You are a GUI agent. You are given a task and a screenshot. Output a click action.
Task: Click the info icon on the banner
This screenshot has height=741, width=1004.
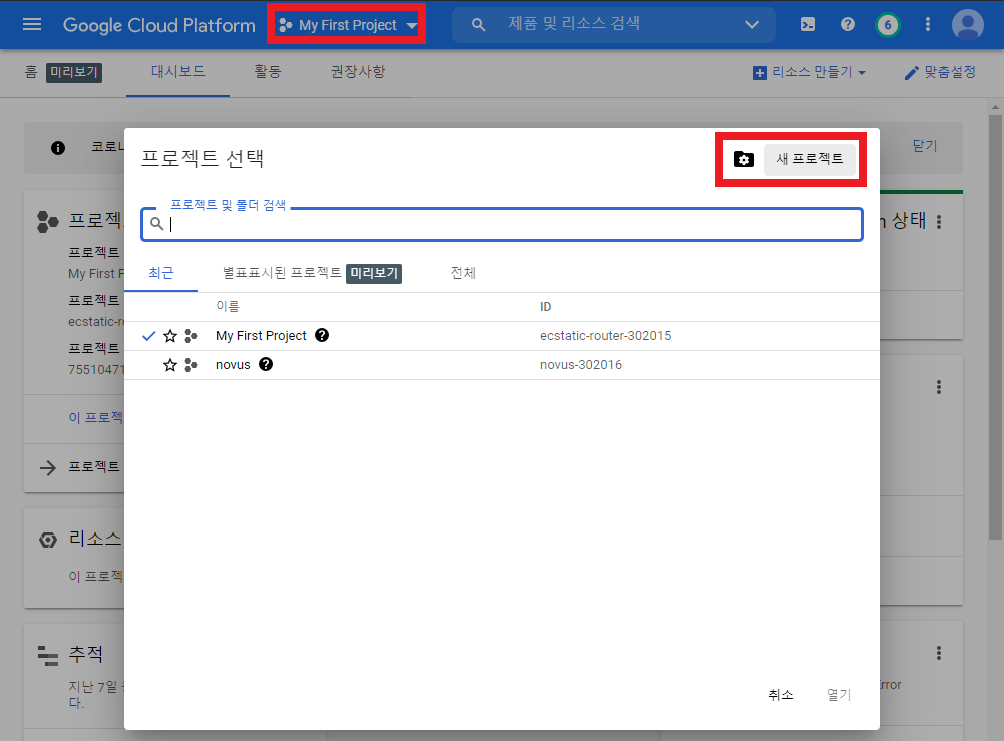[x=58, y=148]
